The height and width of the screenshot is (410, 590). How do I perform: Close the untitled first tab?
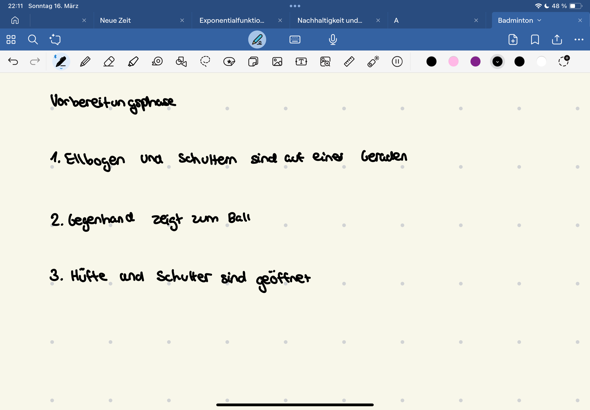pos(84,21)
